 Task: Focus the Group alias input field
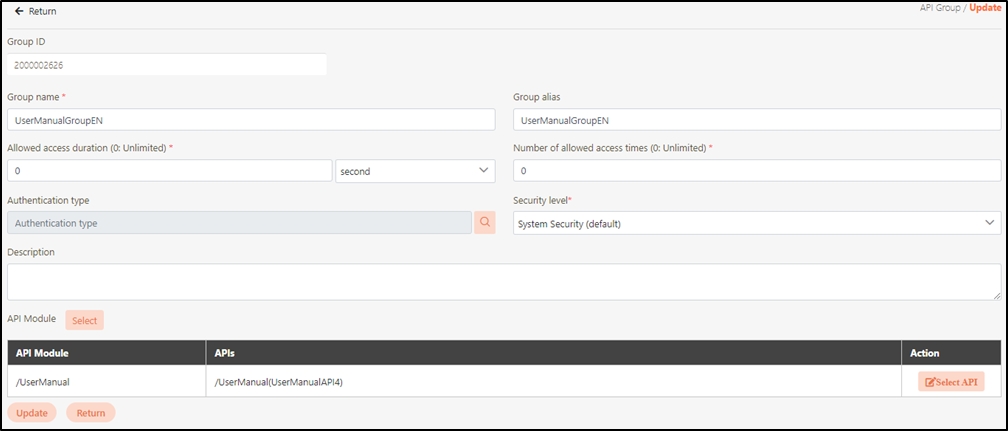click(756, 120)
